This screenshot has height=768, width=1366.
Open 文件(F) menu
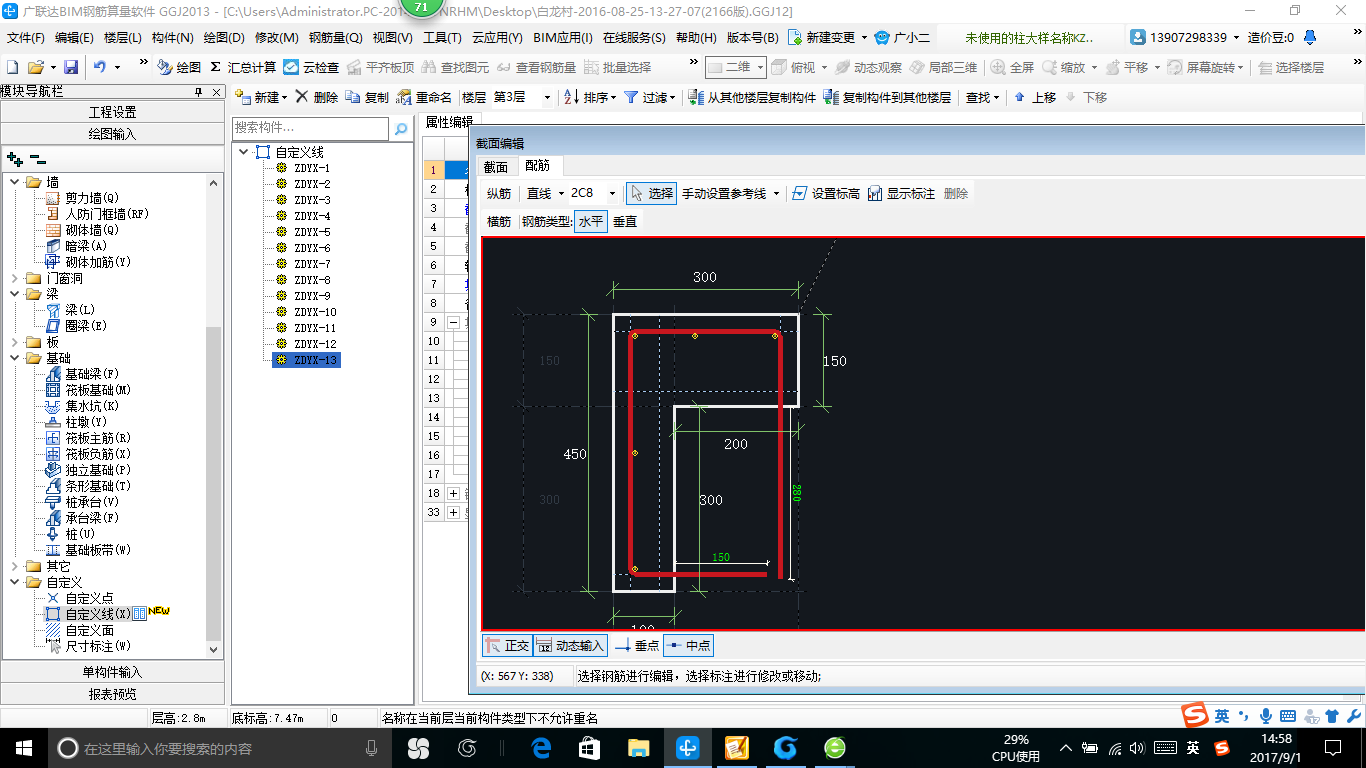[x=26, y=37]
